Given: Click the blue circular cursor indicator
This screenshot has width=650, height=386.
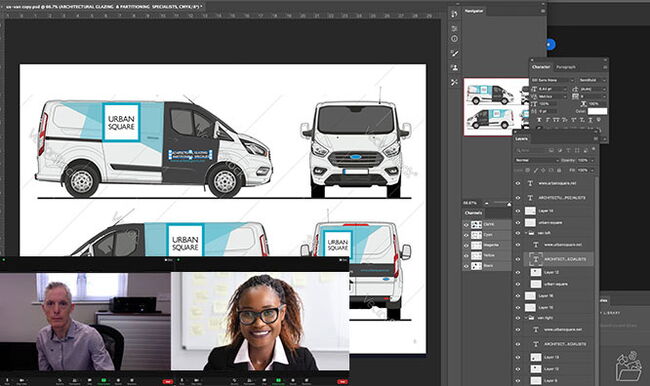Looking at the screenshot, I should pos(550,44).
